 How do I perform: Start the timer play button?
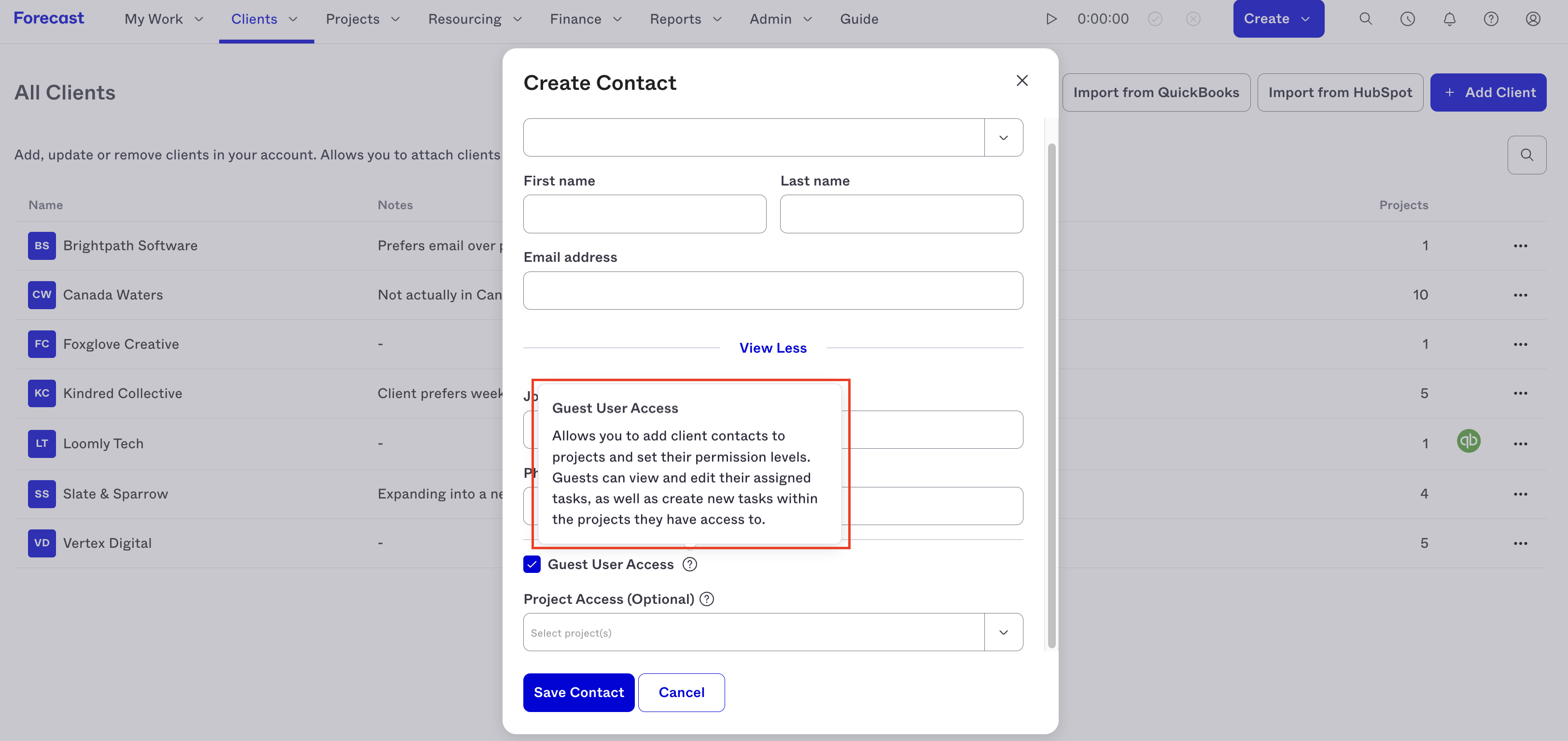click(x=1051, y=19)
